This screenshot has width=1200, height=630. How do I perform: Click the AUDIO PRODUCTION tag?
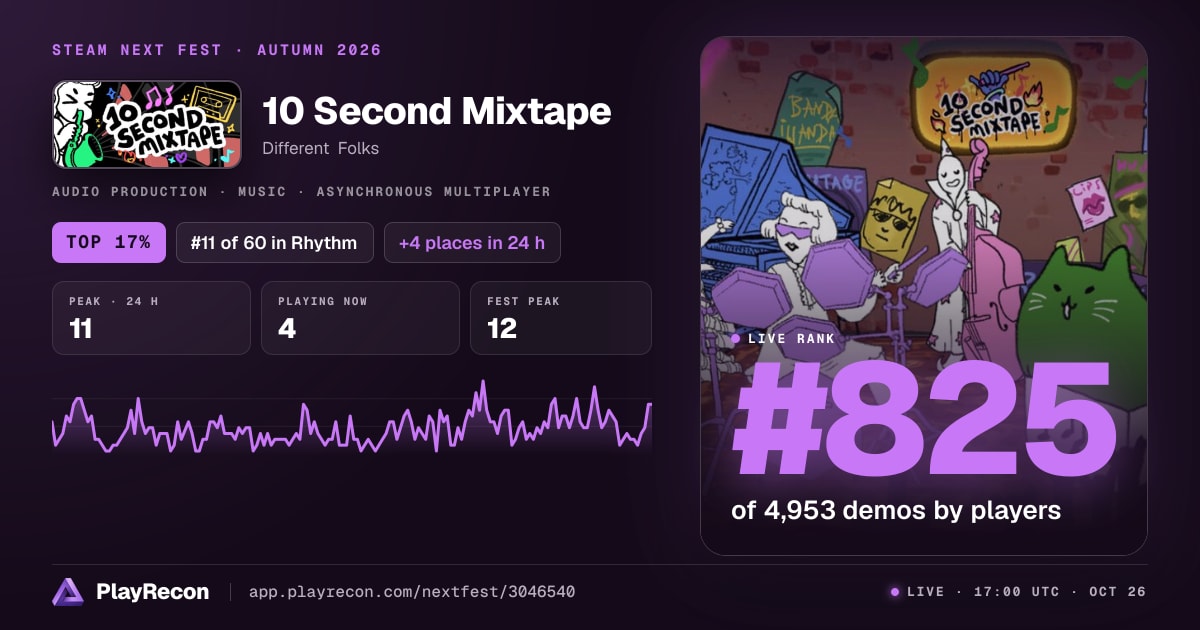click(x=130, y=191)
